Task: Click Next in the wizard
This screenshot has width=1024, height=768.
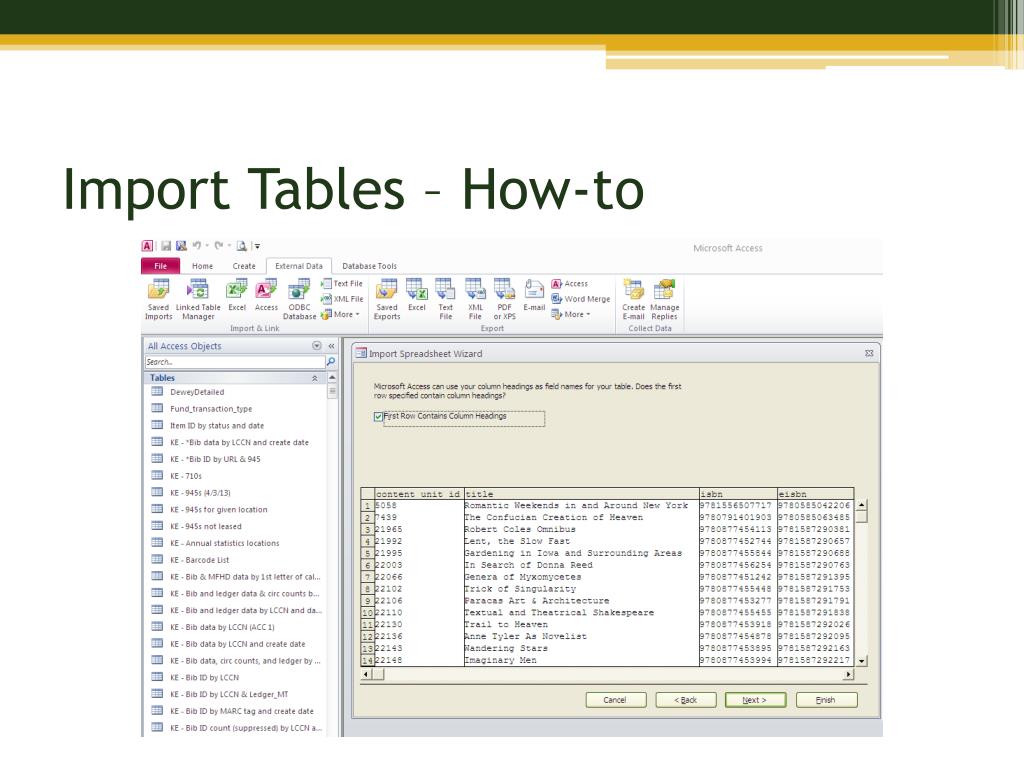Action: click(756, 700)
